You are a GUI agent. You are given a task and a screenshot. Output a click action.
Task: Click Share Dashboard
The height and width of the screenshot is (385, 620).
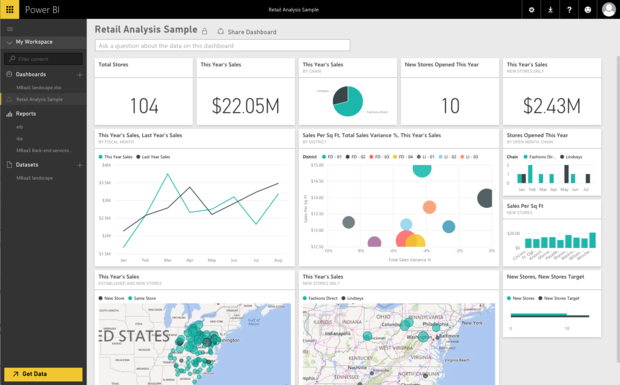247,32
